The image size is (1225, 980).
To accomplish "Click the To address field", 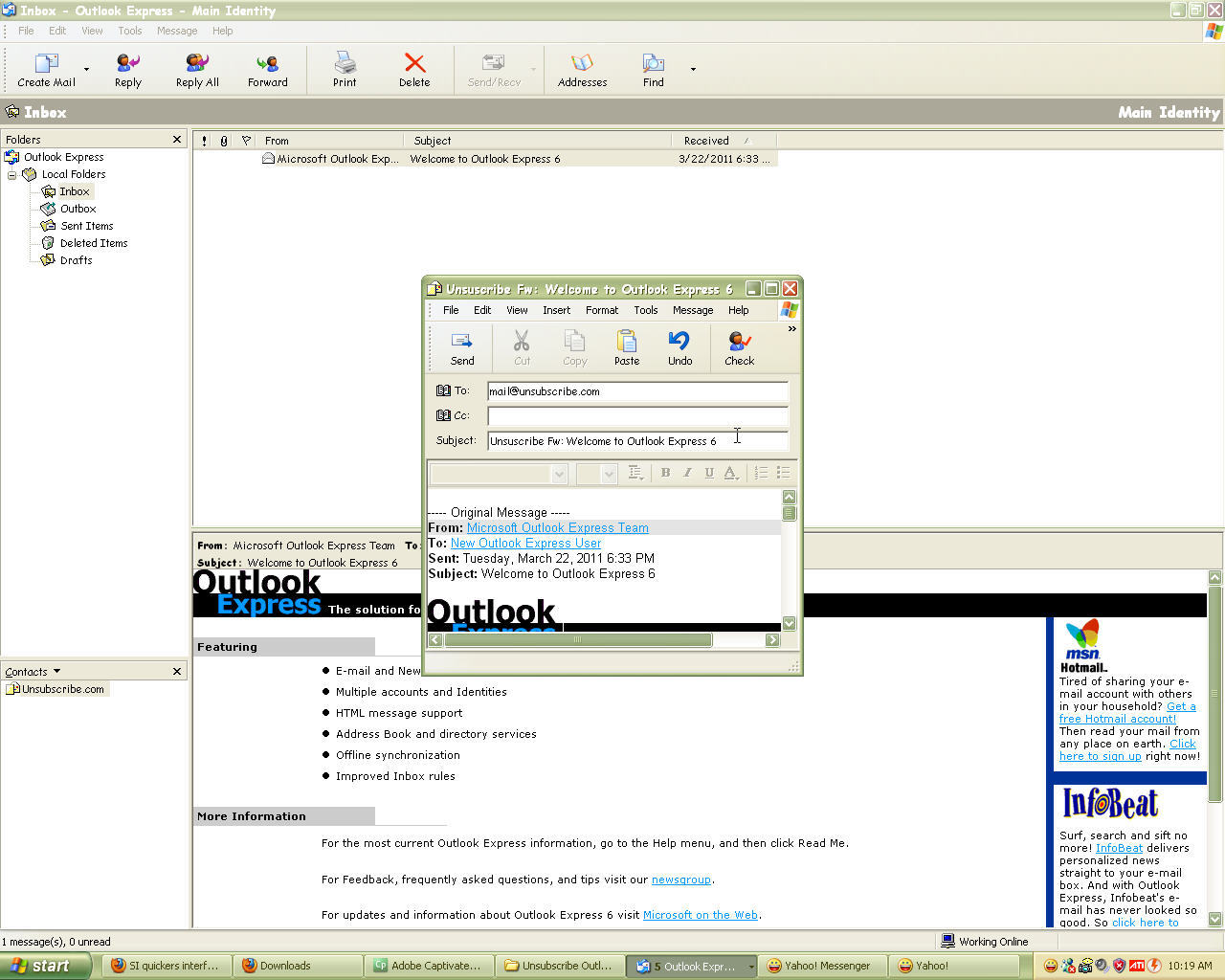I will point(637,391).
